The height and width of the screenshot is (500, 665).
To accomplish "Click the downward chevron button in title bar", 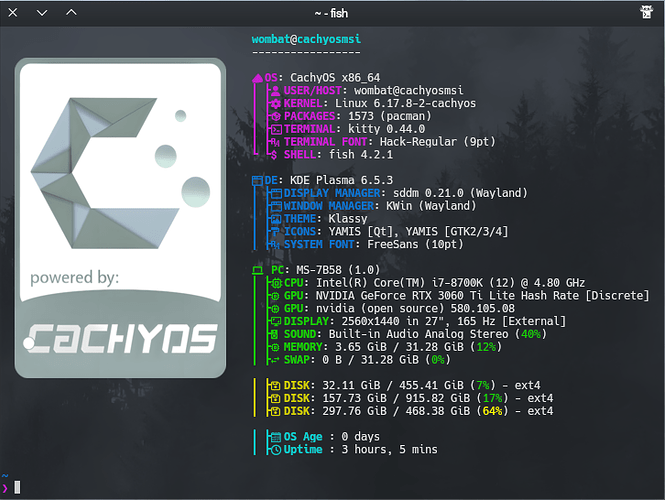I will pyautogui.click(x=42, y=13).
